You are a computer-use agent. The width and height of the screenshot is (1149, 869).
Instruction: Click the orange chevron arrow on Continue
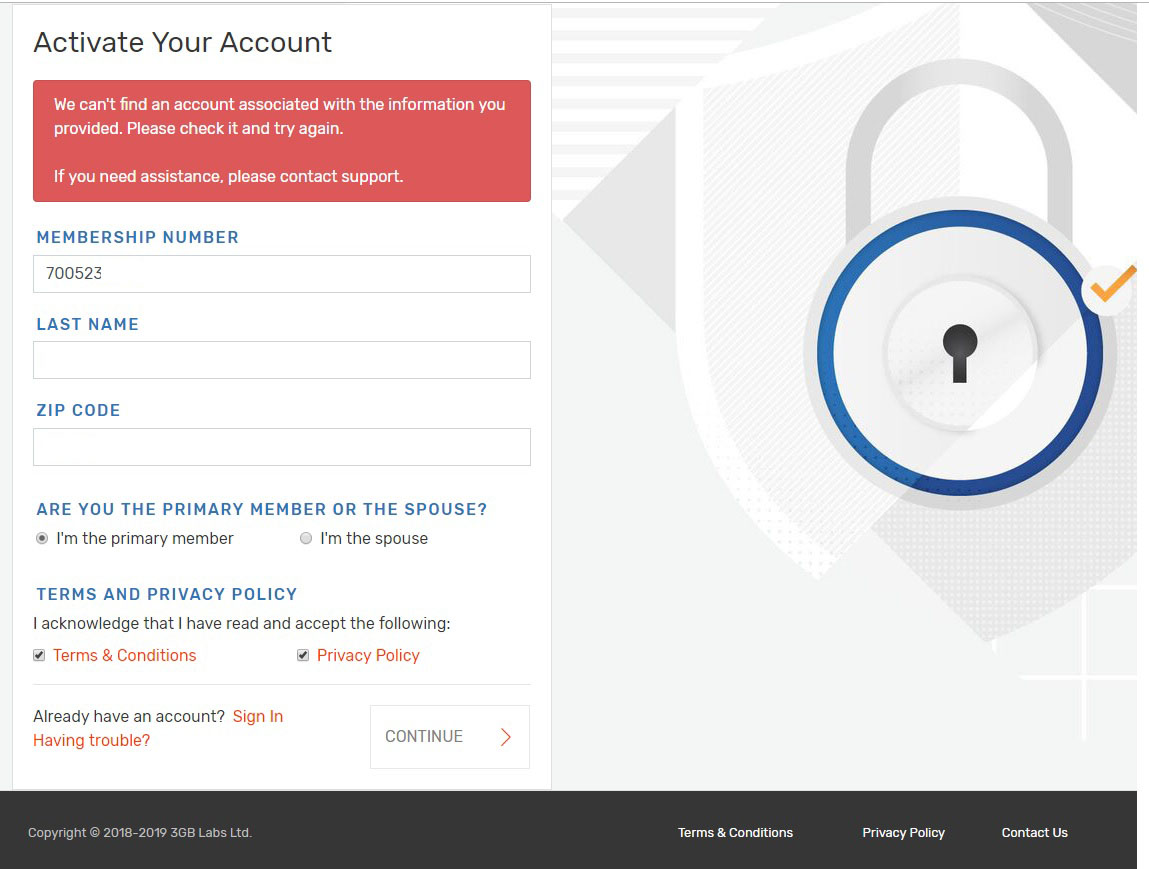click(x=506, y=737)
